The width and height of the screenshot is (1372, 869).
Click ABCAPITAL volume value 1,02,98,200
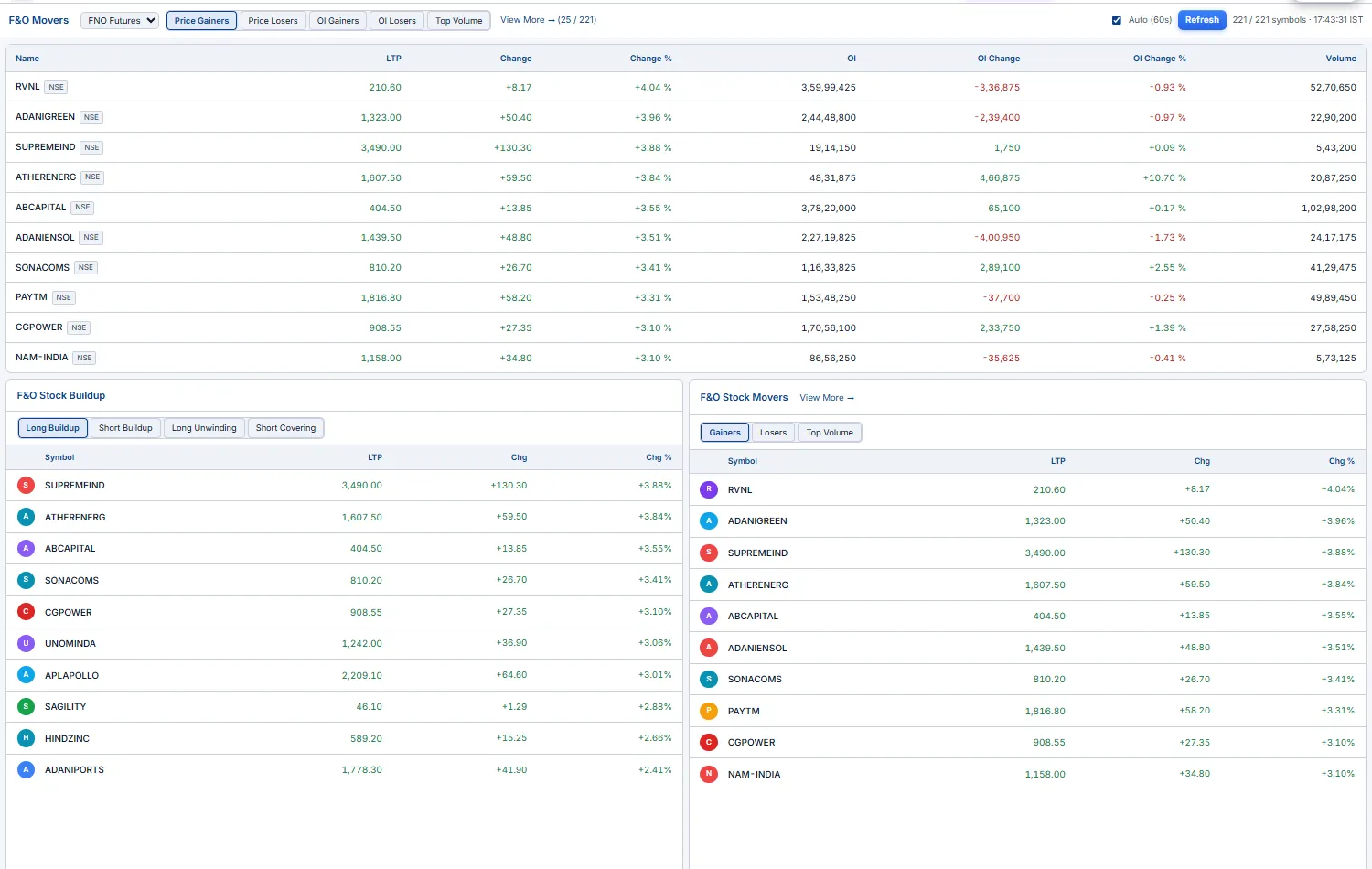tap(1329, 209)
